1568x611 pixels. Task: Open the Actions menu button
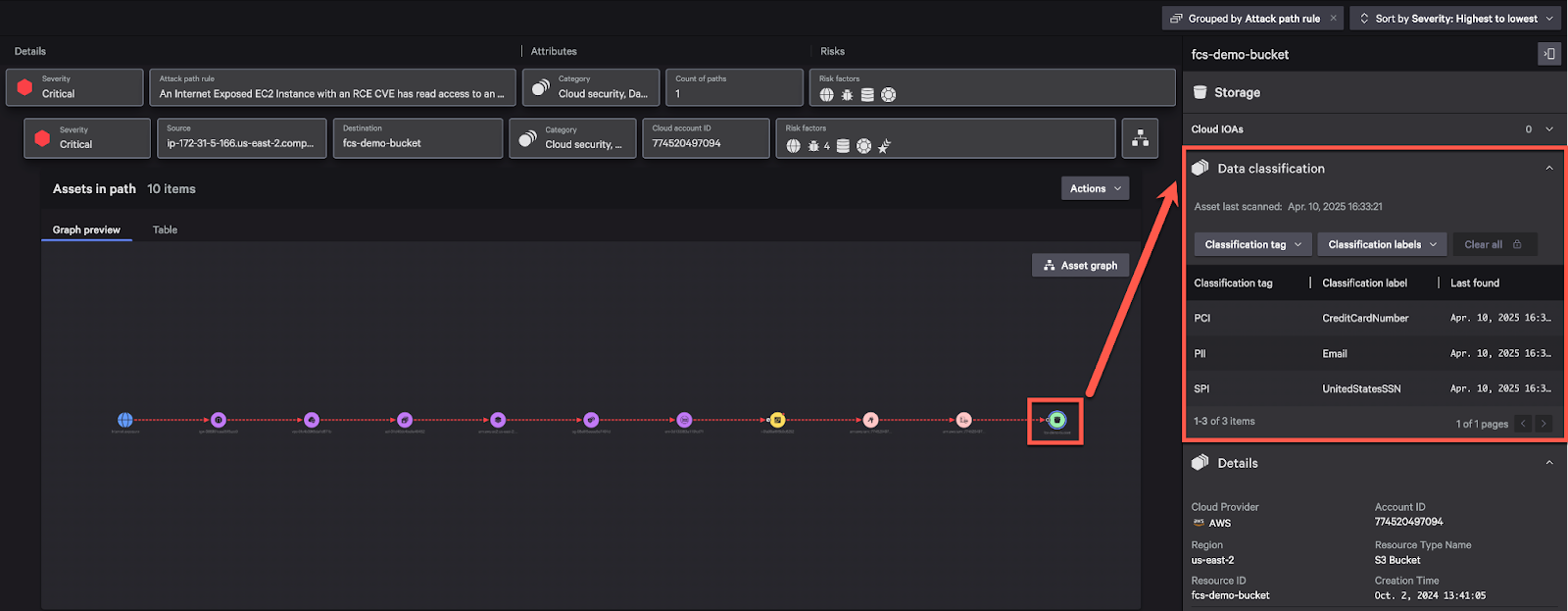tap(1095, 188)
